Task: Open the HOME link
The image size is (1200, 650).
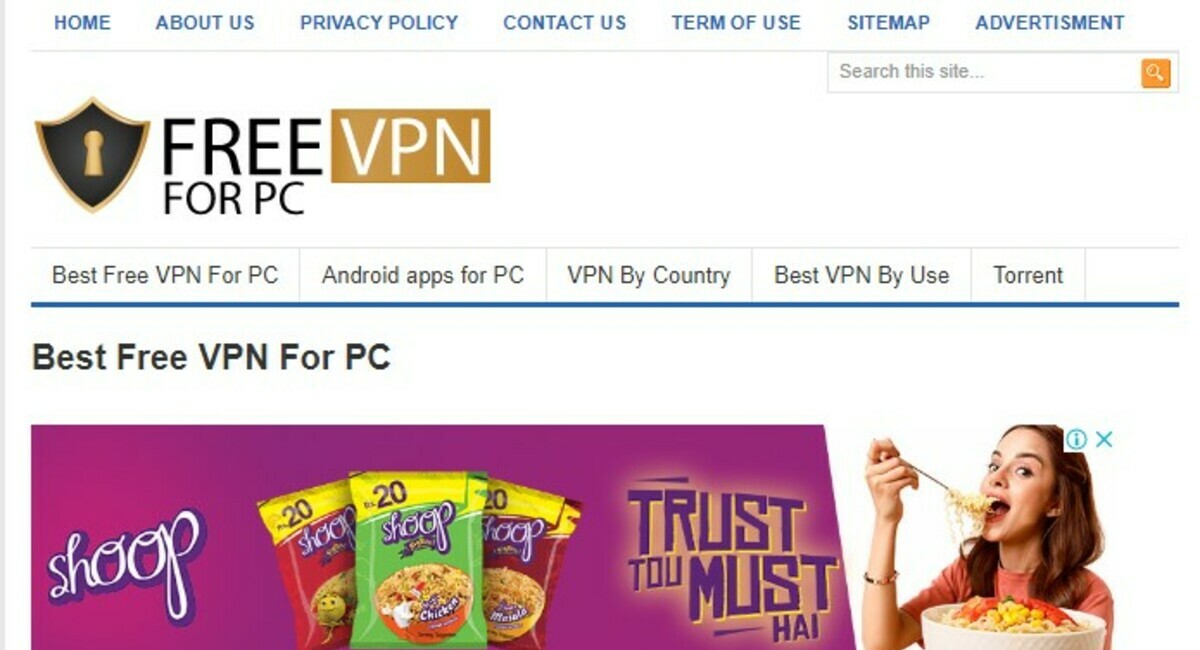Action: point(82,22)
